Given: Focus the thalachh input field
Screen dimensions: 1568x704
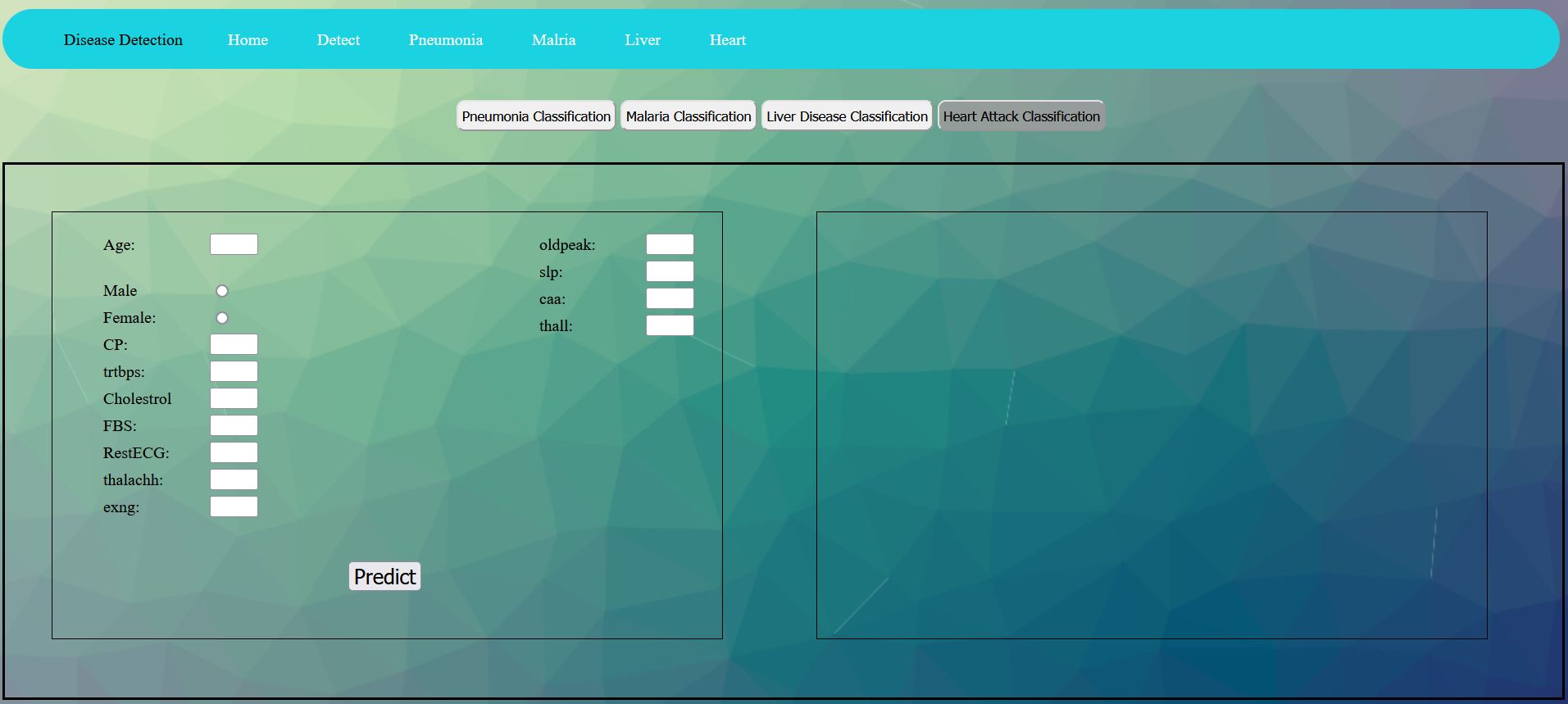Looking at the screenshot, I should click(234, 479).
